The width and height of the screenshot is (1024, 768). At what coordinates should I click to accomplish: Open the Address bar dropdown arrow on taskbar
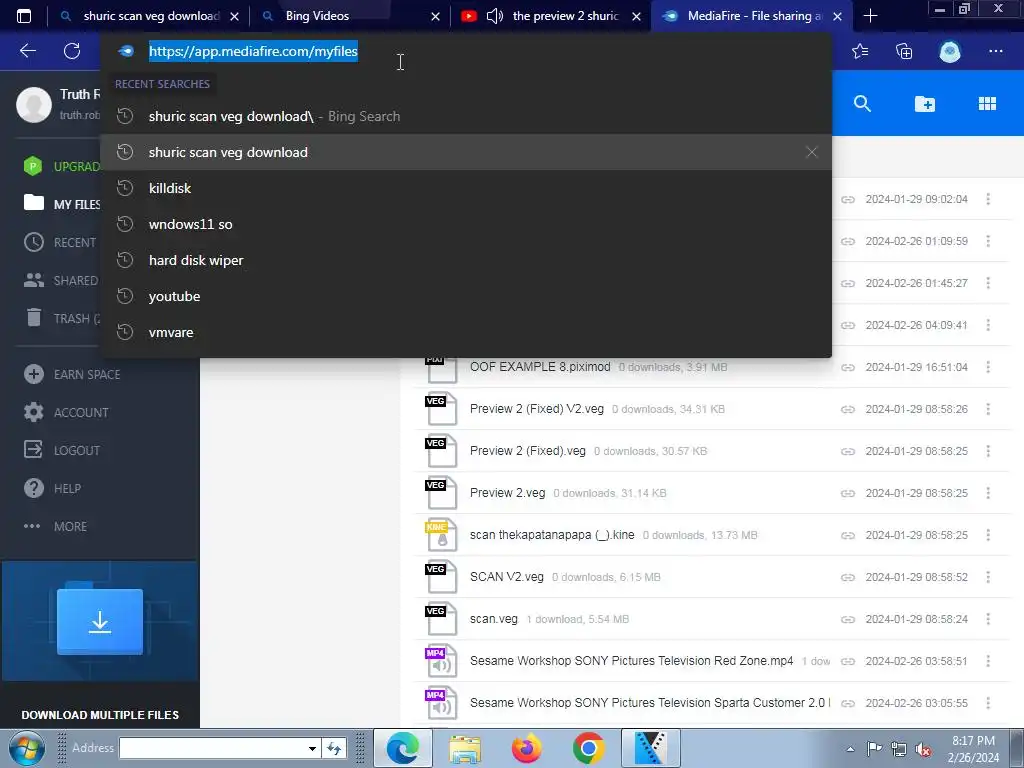(x=312, y=748)
